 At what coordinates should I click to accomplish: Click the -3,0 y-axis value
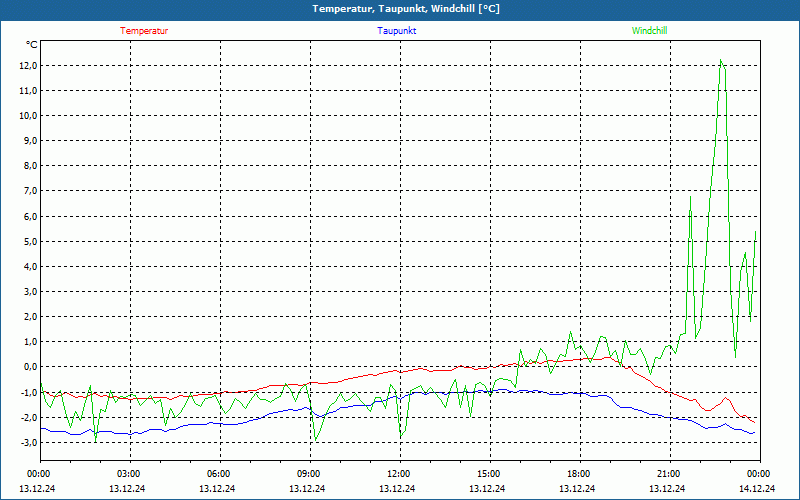point(29,442)
